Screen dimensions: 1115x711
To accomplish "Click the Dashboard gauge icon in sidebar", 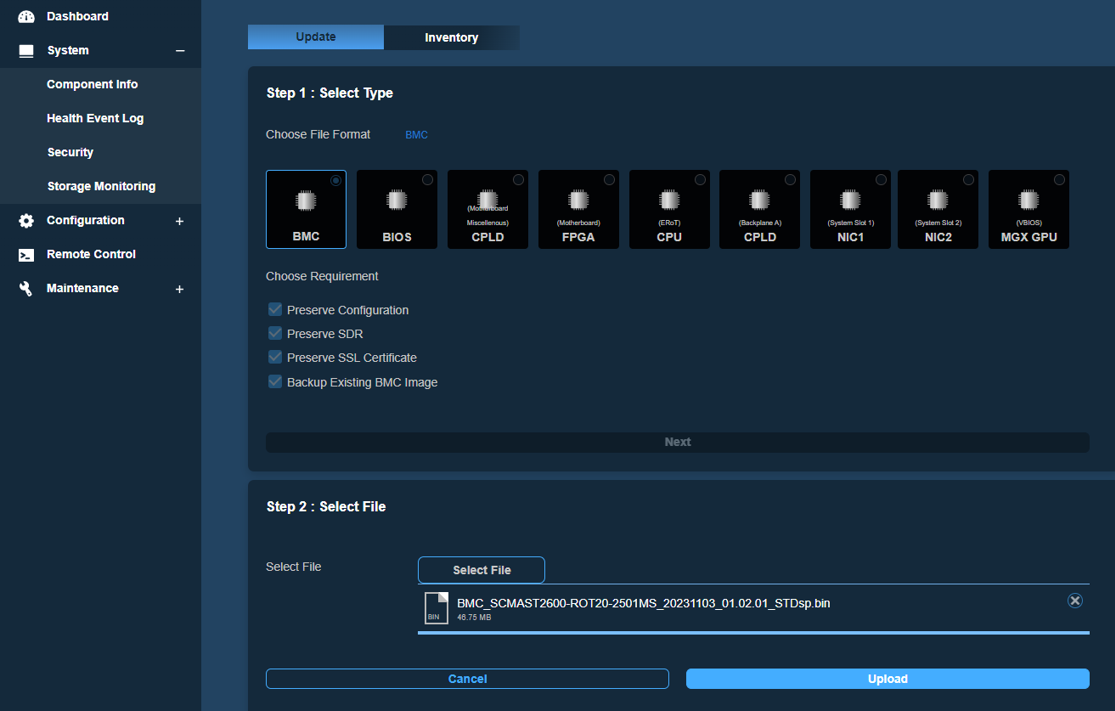I will tap(26, 17).
